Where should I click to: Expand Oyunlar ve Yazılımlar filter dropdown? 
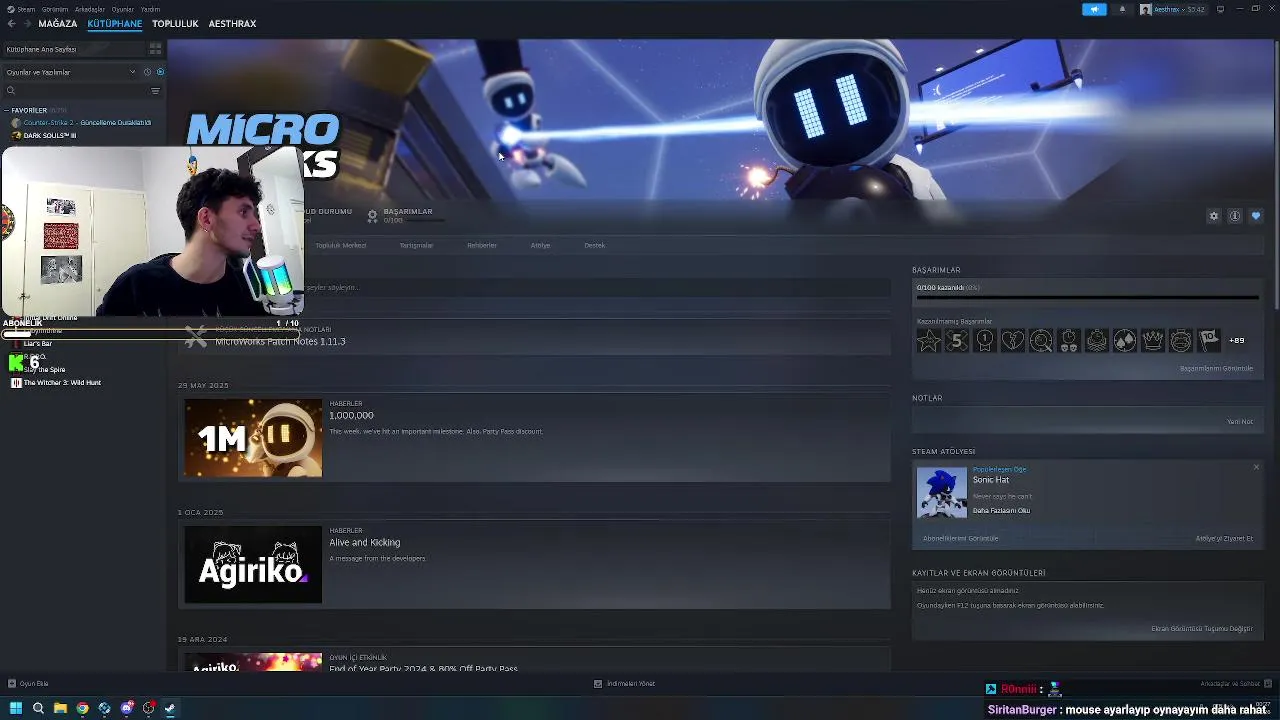(70, 72)
